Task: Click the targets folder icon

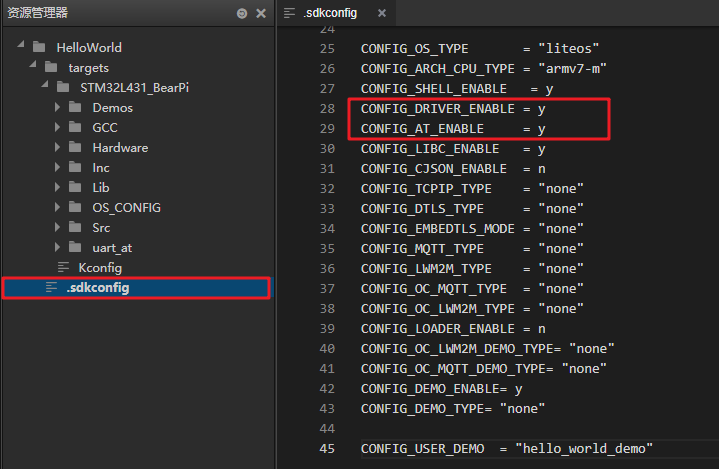Action: (x=51, y=67)
